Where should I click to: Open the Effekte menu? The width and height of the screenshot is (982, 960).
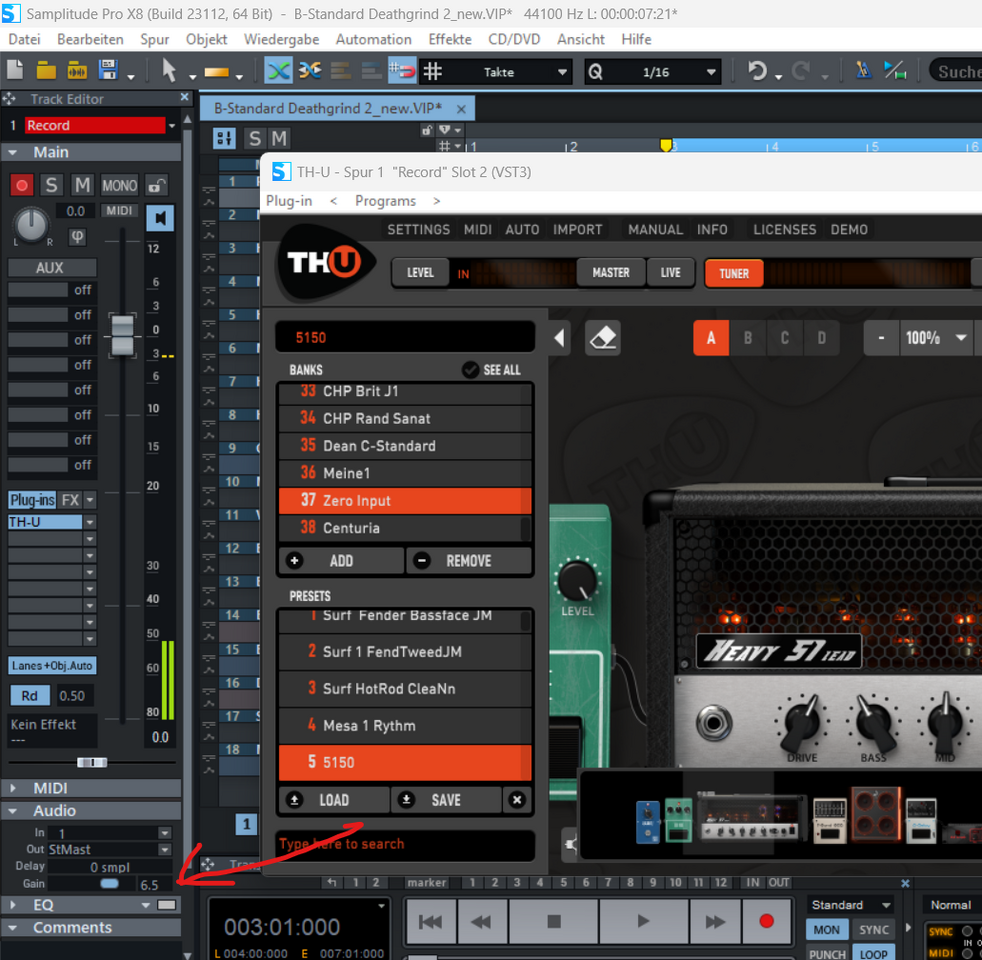[x=450, y=39]
